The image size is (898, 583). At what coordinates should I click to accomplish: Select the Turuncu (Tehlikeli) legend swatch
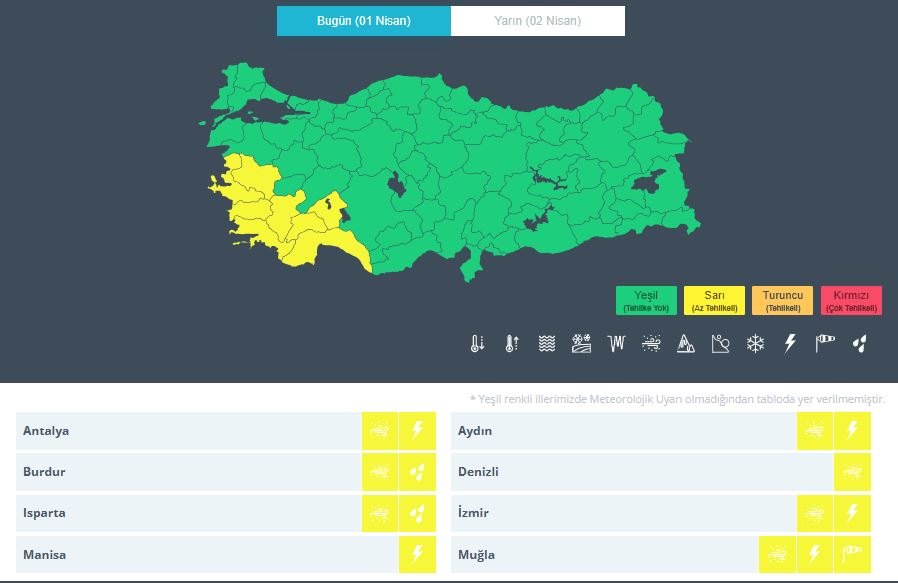coord(783,300)
